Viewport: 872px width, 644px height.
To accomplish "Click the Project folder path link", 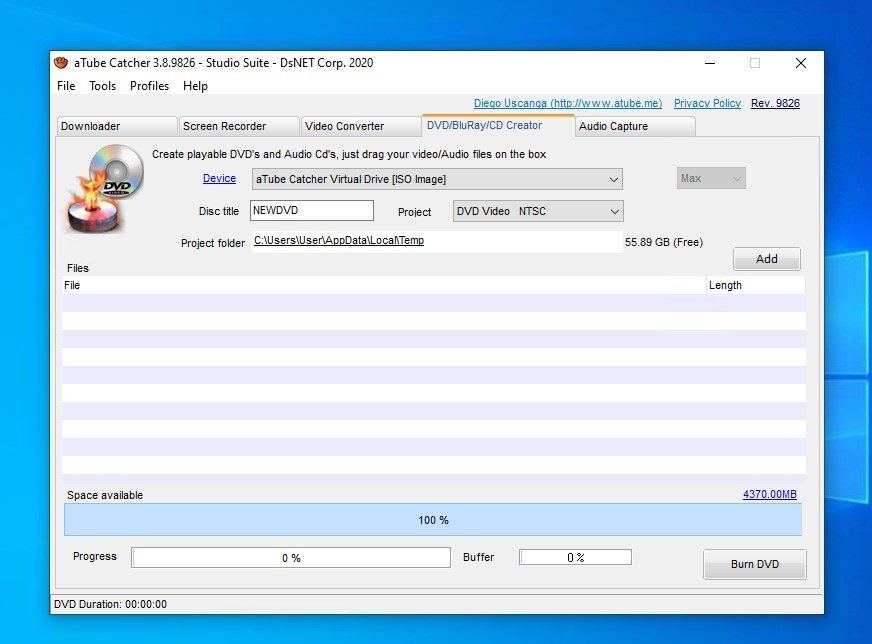I will click(x=339, y=240).
